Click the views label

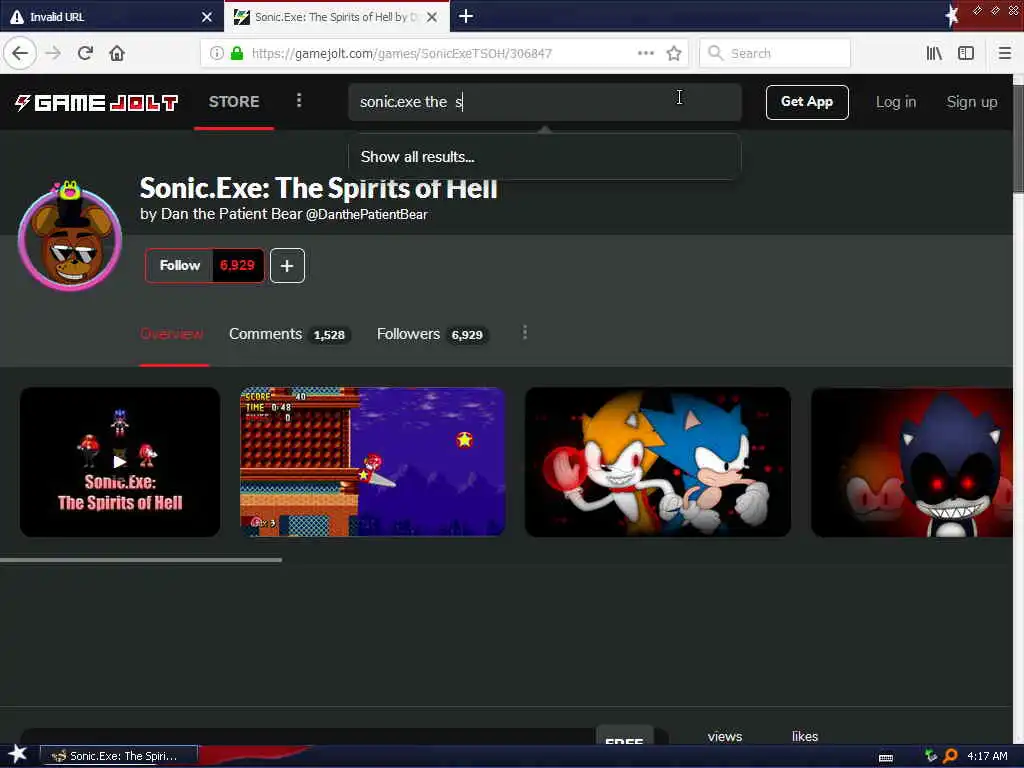[725, 736]
